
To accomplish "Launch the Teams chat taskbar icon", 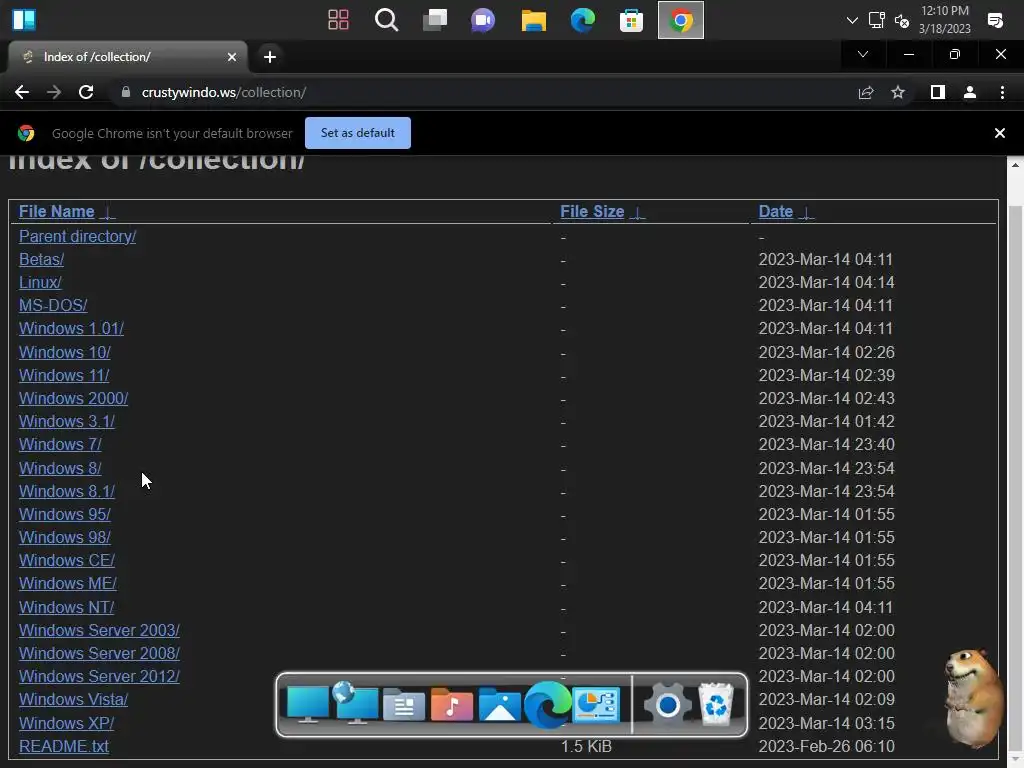I will point(483,20).
